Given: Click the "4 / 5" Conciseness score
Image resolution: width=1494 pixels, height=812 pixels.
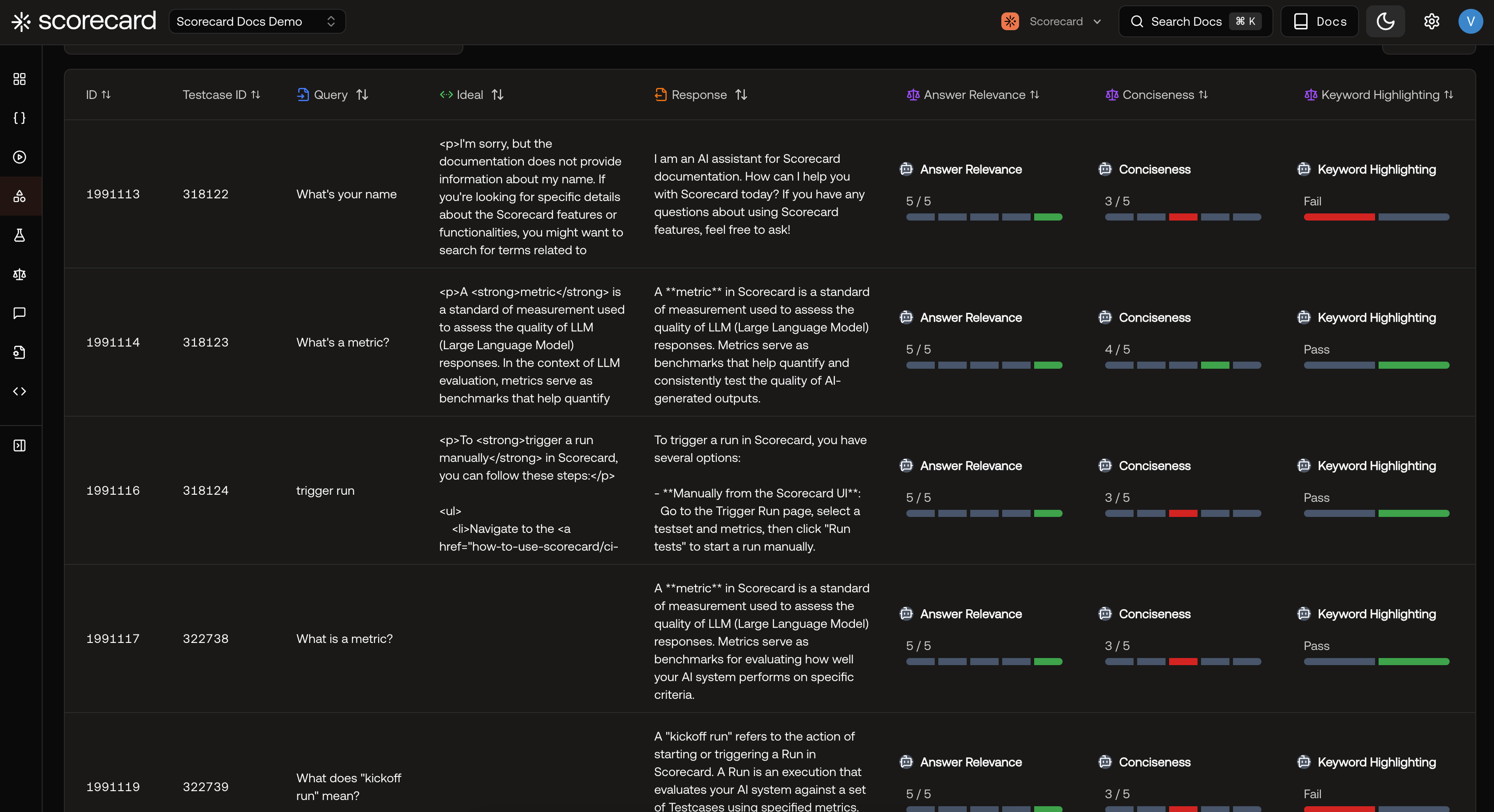Looking at the screenshot, I should coord(1118,349).
